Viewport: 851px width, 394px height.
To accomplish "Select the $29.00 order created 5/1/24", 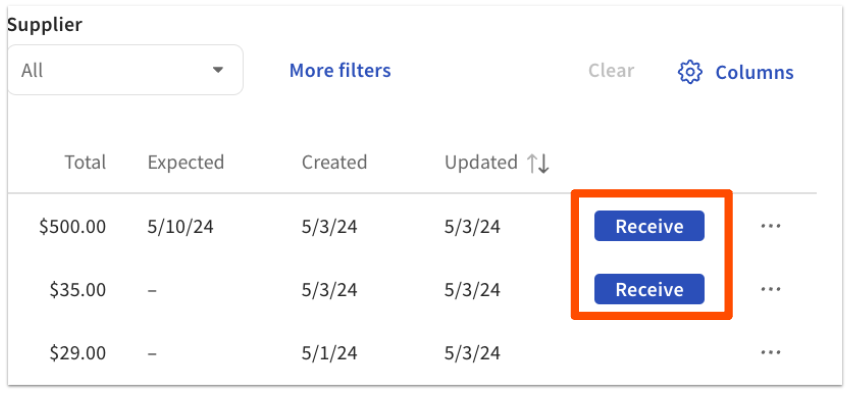I will click(x=412, y=353).
